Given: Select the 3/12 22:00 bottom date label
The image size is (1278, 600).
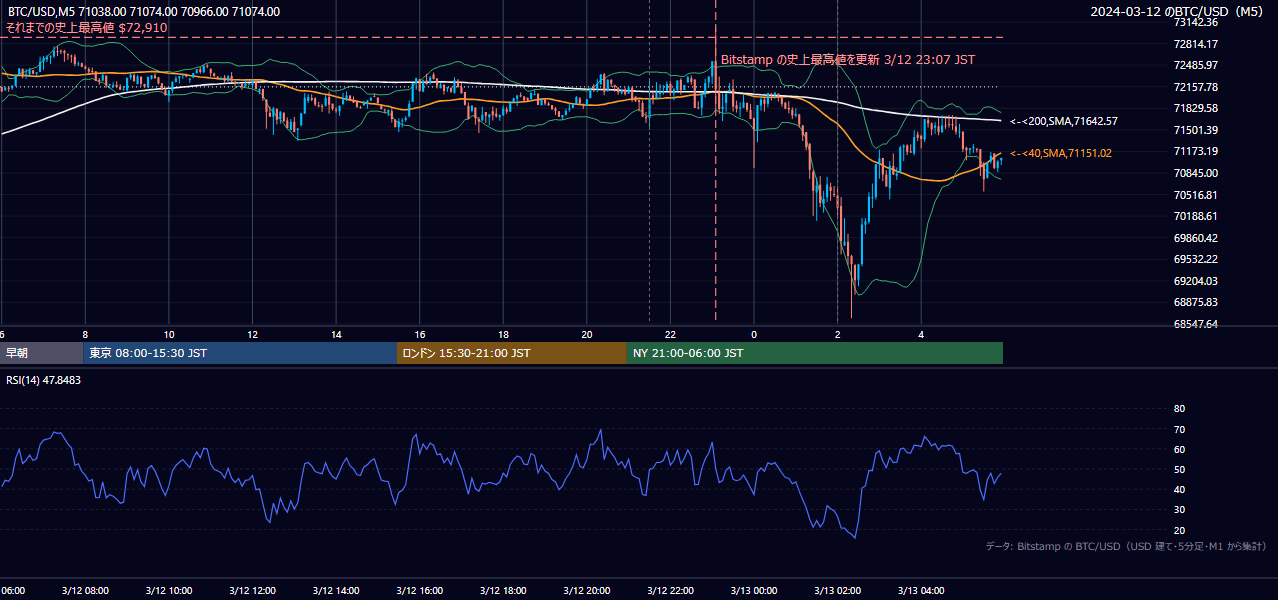Looking at the screenshot, I should click(x=670, y=591).
